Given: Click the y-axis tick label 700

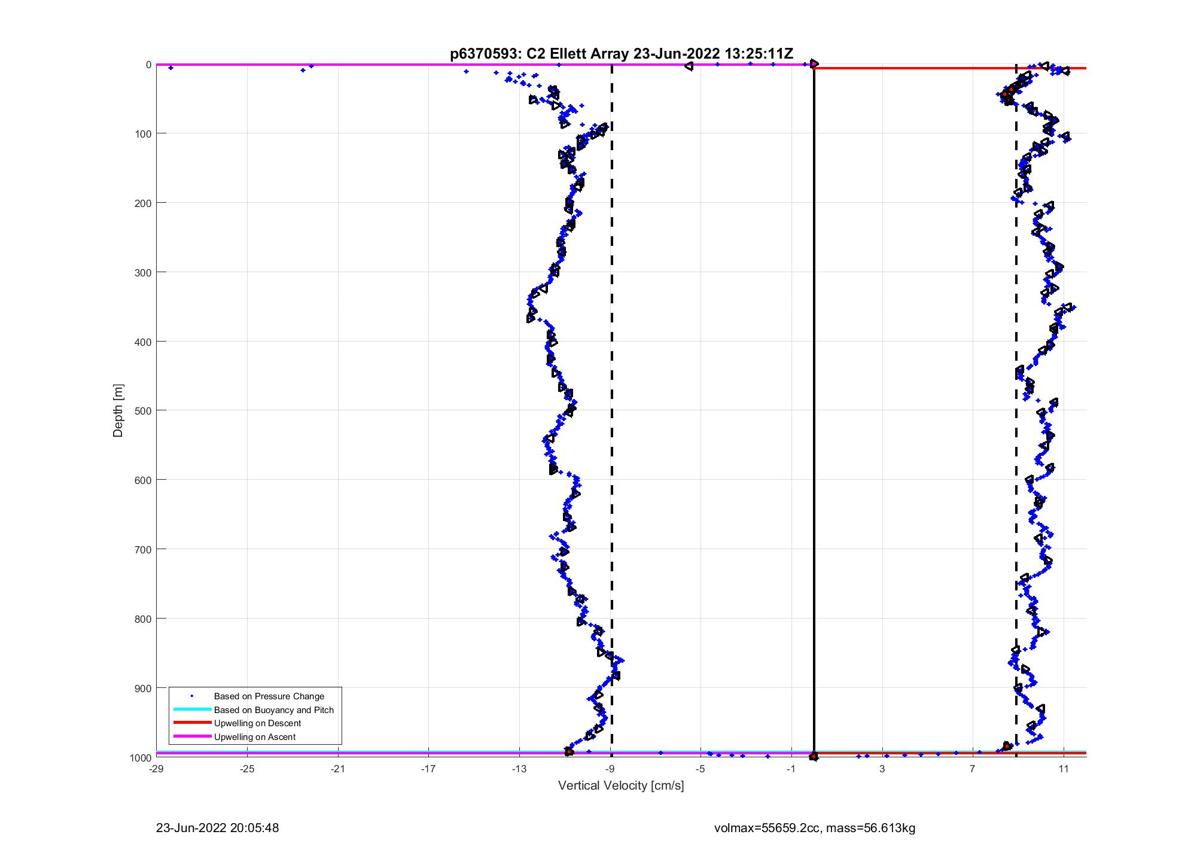Looking at the screenshot, I should click(x=142, y=549).
